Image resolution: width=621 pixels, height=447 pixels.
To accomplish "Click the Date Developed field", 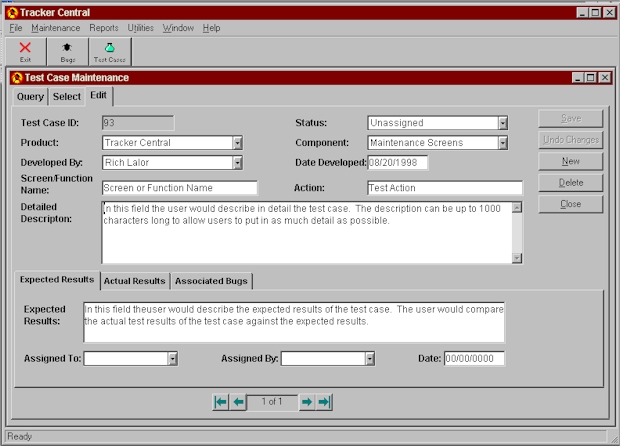I will 398,163.
